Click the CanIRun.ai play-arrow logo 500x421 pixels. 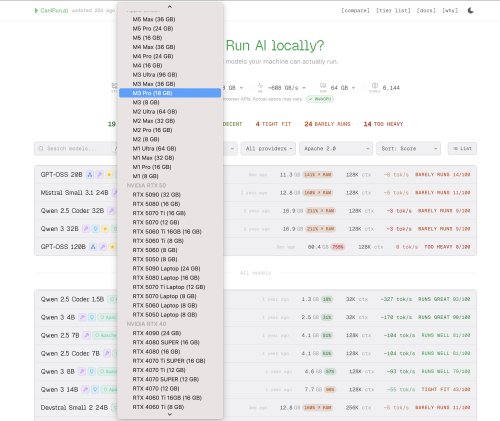click(36, 11)
